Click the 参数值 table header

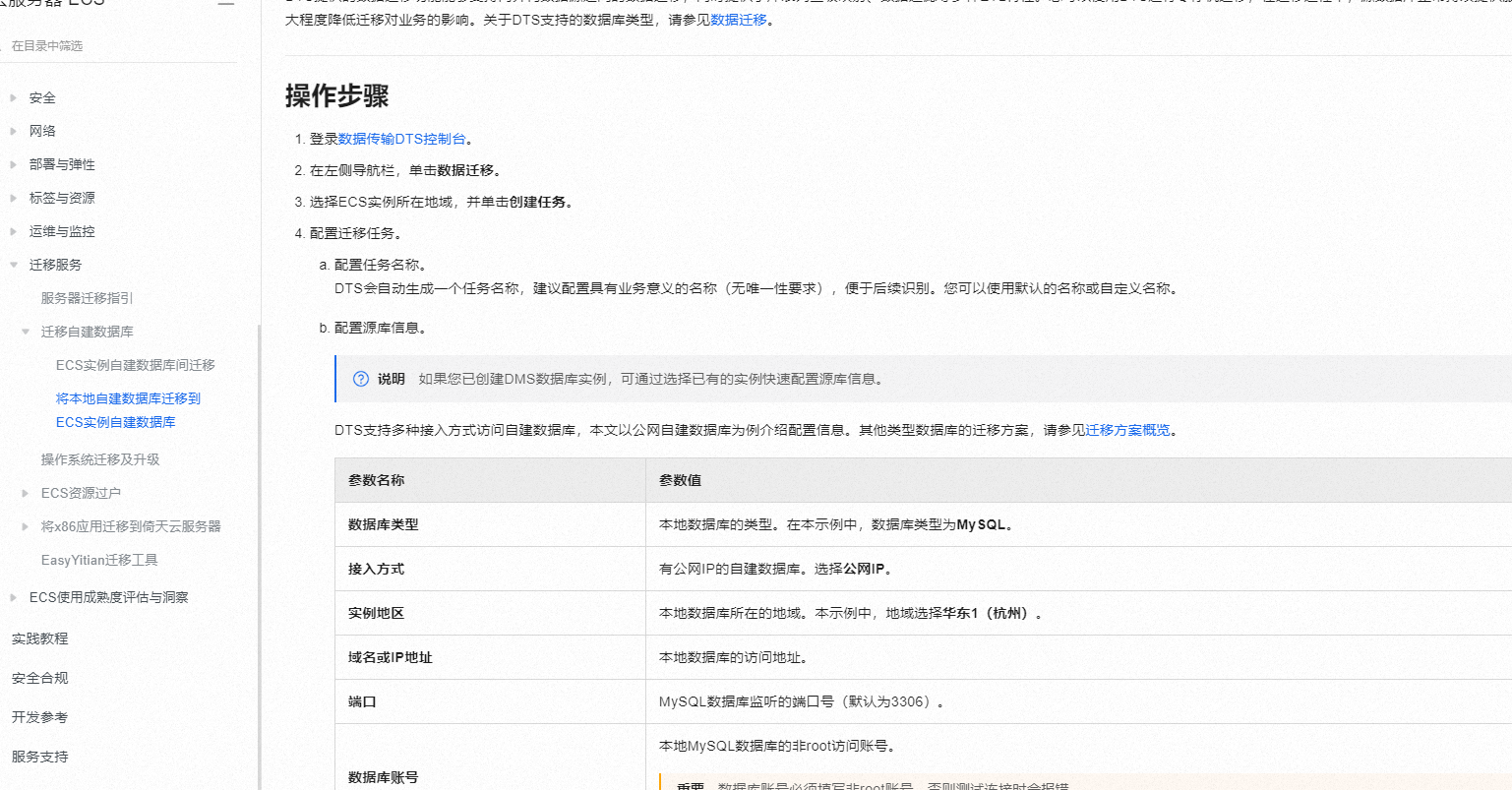pyautogui.click(x=1079, y=480)
